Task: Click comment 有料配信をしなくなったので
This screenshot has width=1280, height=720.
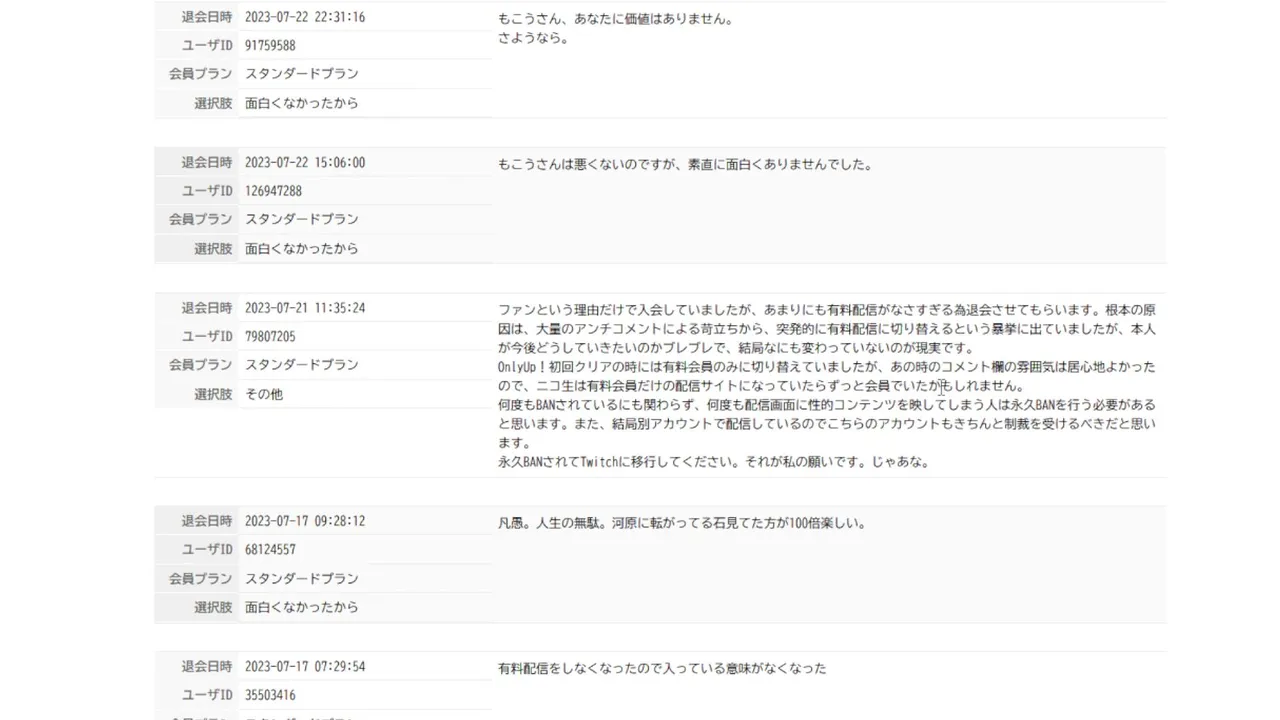Action: click(x=662, y=668)
